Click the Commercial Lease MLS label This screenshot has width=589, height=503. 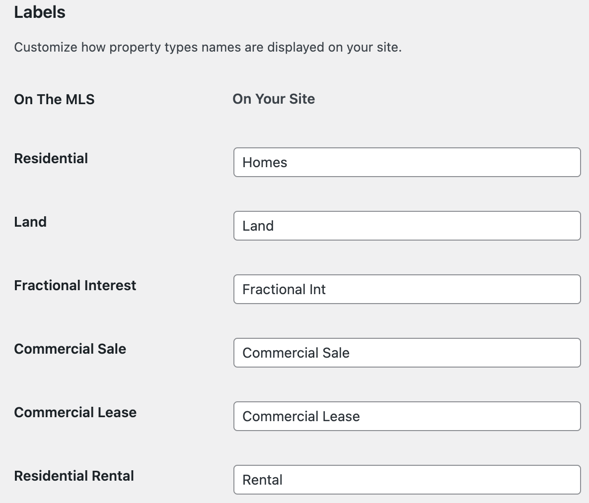75,412
